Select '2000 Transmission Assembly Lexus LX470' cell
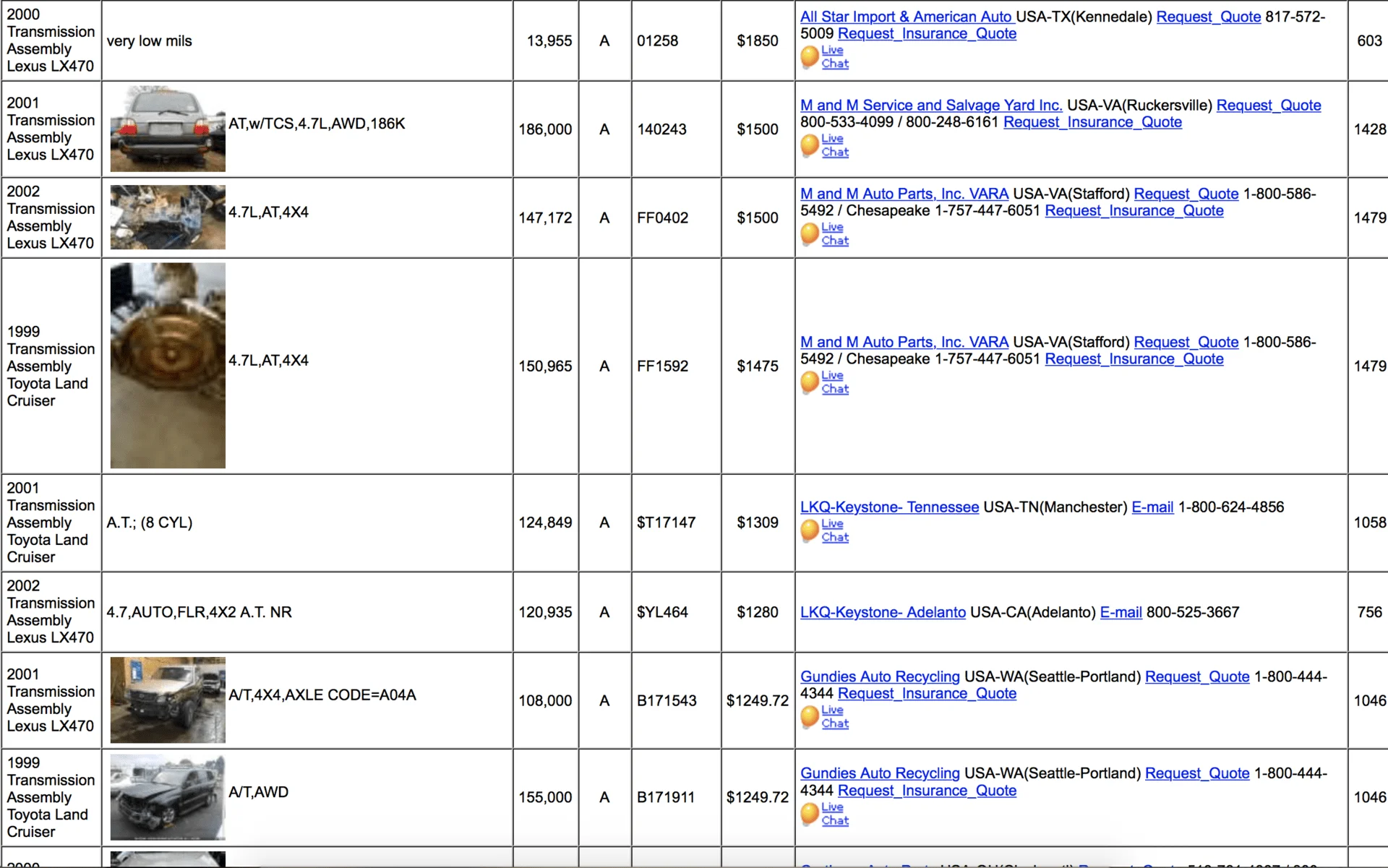Viewport: 1388px width, 868px height. 51,40
